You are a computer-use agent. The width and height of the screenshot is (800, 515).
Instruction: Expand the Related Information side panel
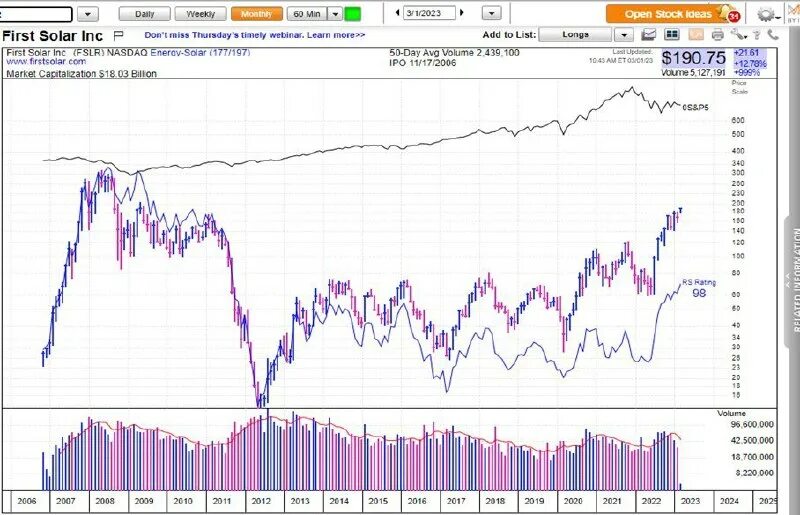pyautogui.click(x=792, y=281)
